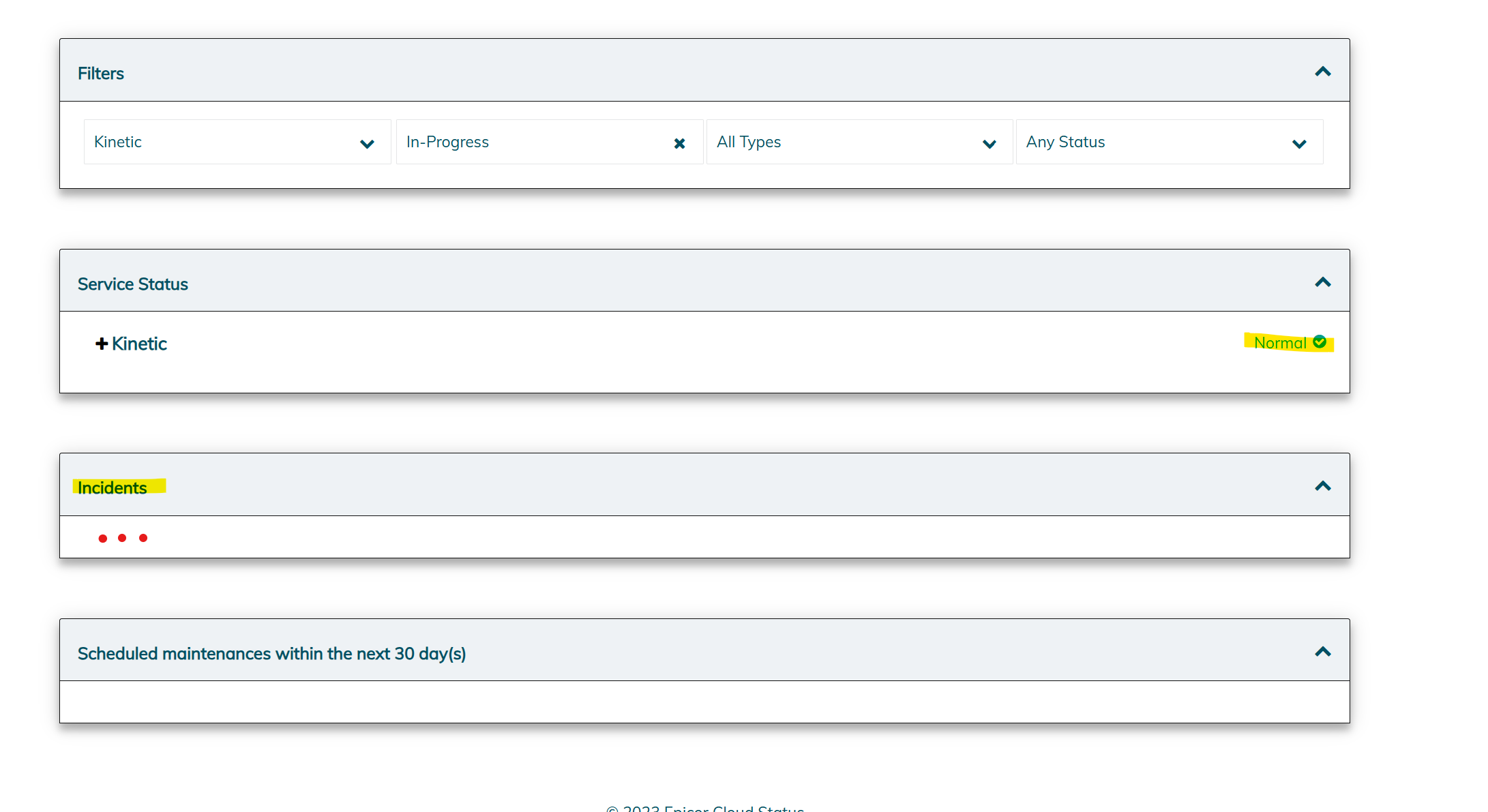Viewport: 1488px width, 812px height.
Task: Collapse the Scheduled maintenances panel chevron
Action: tap(1322, 652)
